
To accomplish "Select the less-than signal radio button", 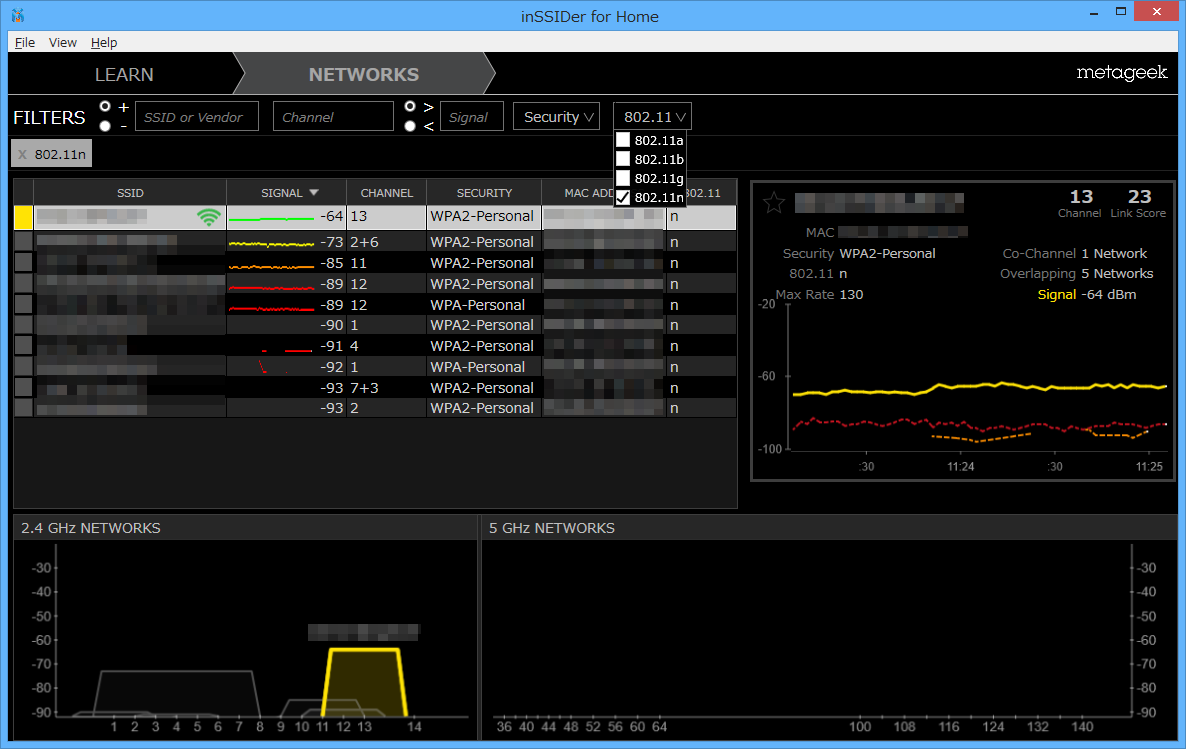I will click(410, 126).
